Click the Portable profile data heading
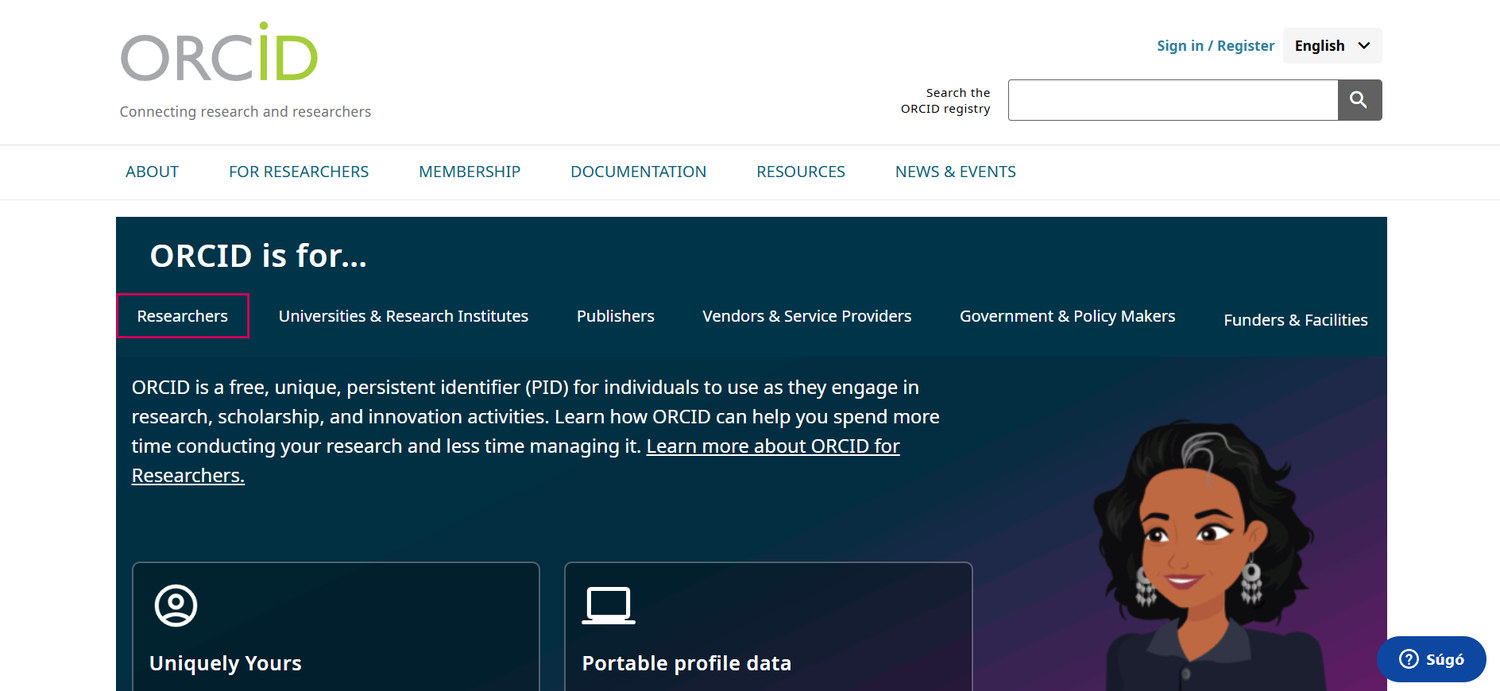Screen dimensions: 1500x691 pyautogui.click(x=686, y=663)
